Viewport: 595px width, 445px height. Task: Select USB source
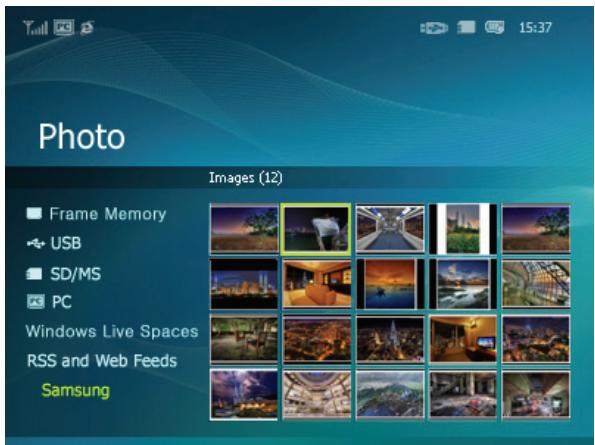pos(66,244)
